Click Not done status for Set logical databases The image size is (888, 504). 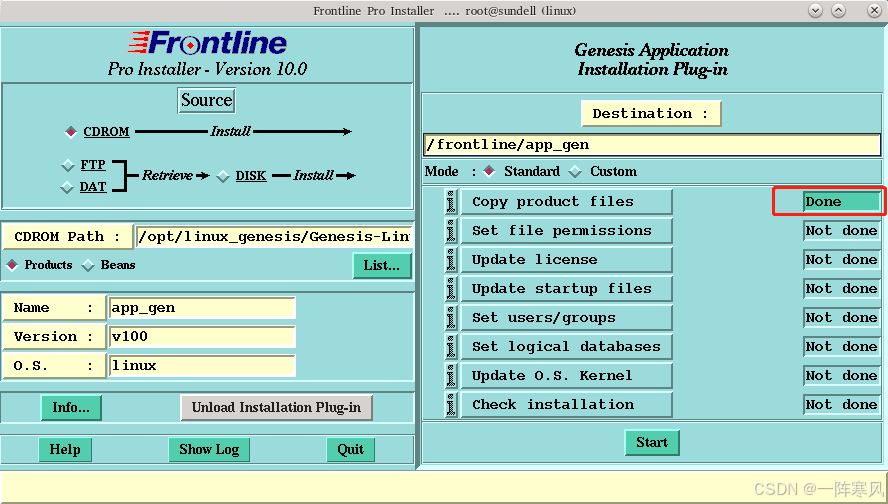(x=842, y=347)
